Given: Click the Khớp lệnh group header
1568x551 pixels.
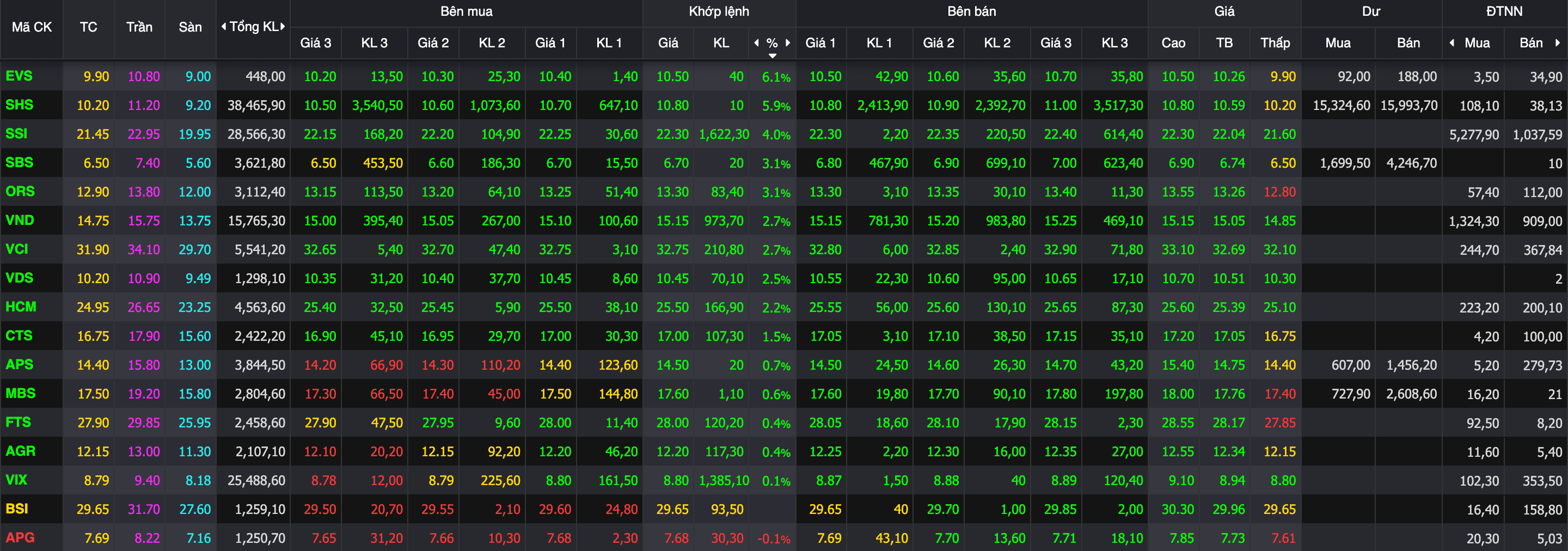Looking at the screenshot, I should pos(719,11).
